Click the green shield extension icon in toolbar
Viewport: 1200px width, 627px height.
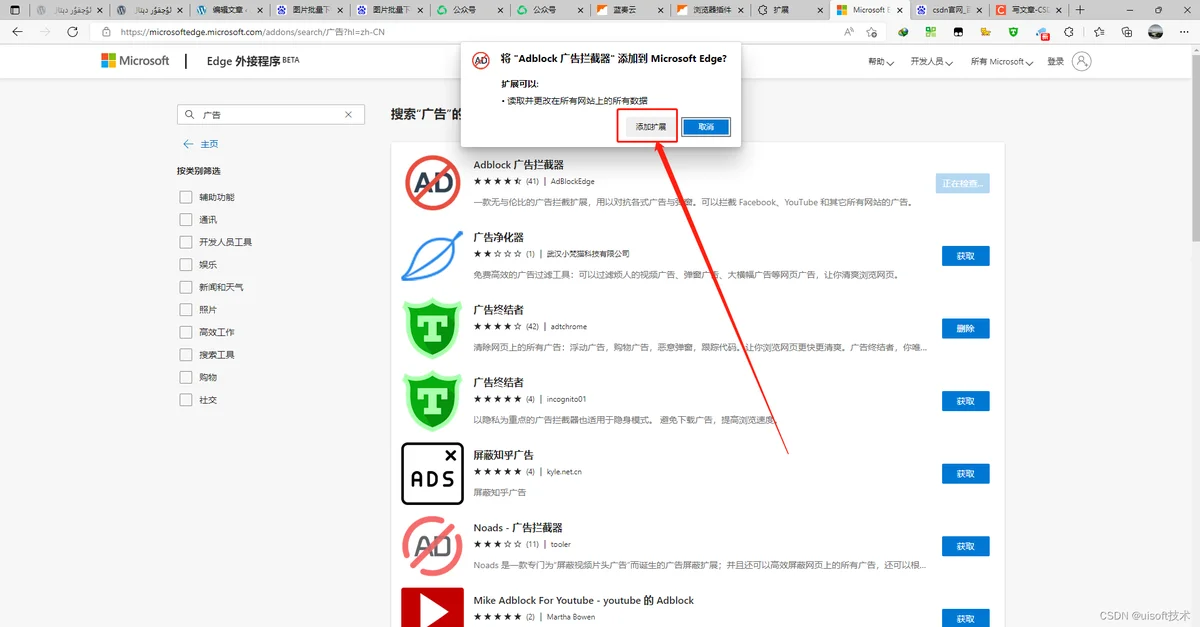[1013, 31]
